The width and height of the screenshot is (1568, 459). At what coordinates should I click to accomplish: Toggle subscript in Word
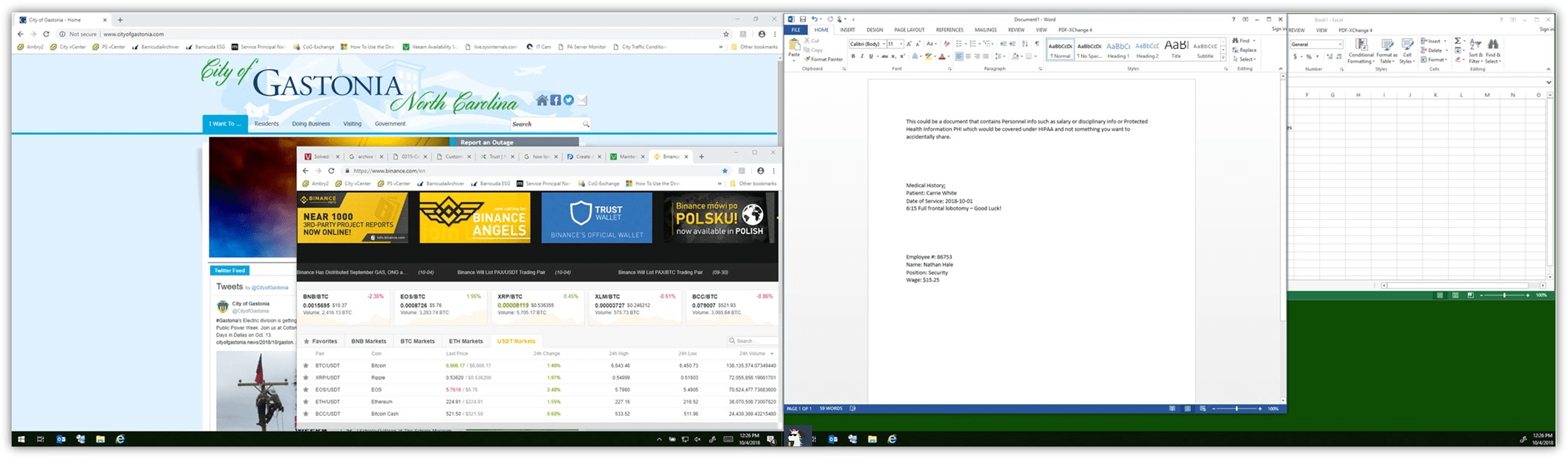click(x=893, y=56)
